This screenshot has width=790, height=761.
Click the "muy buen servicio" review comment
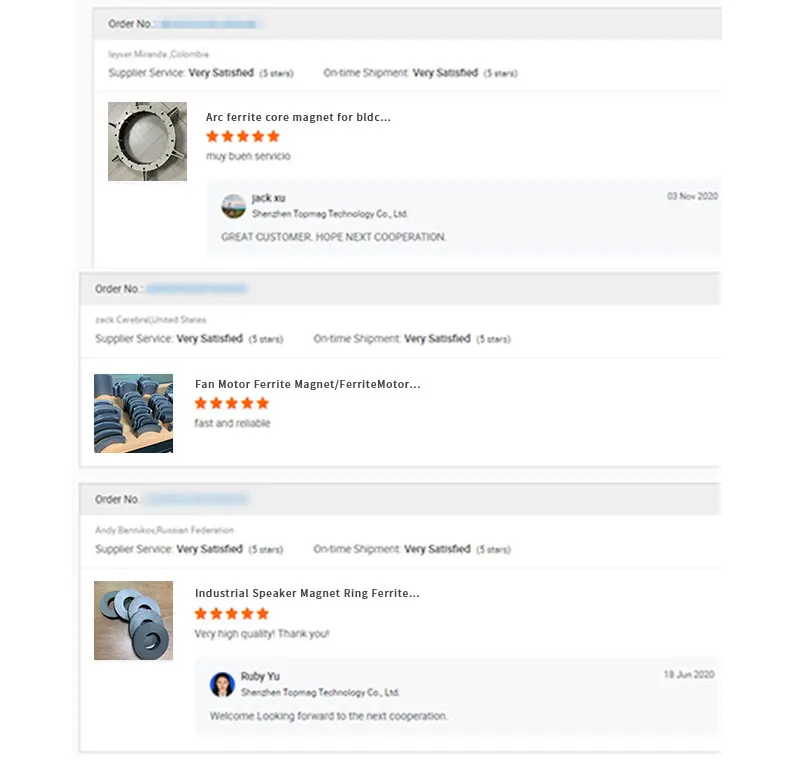[248, 156]
